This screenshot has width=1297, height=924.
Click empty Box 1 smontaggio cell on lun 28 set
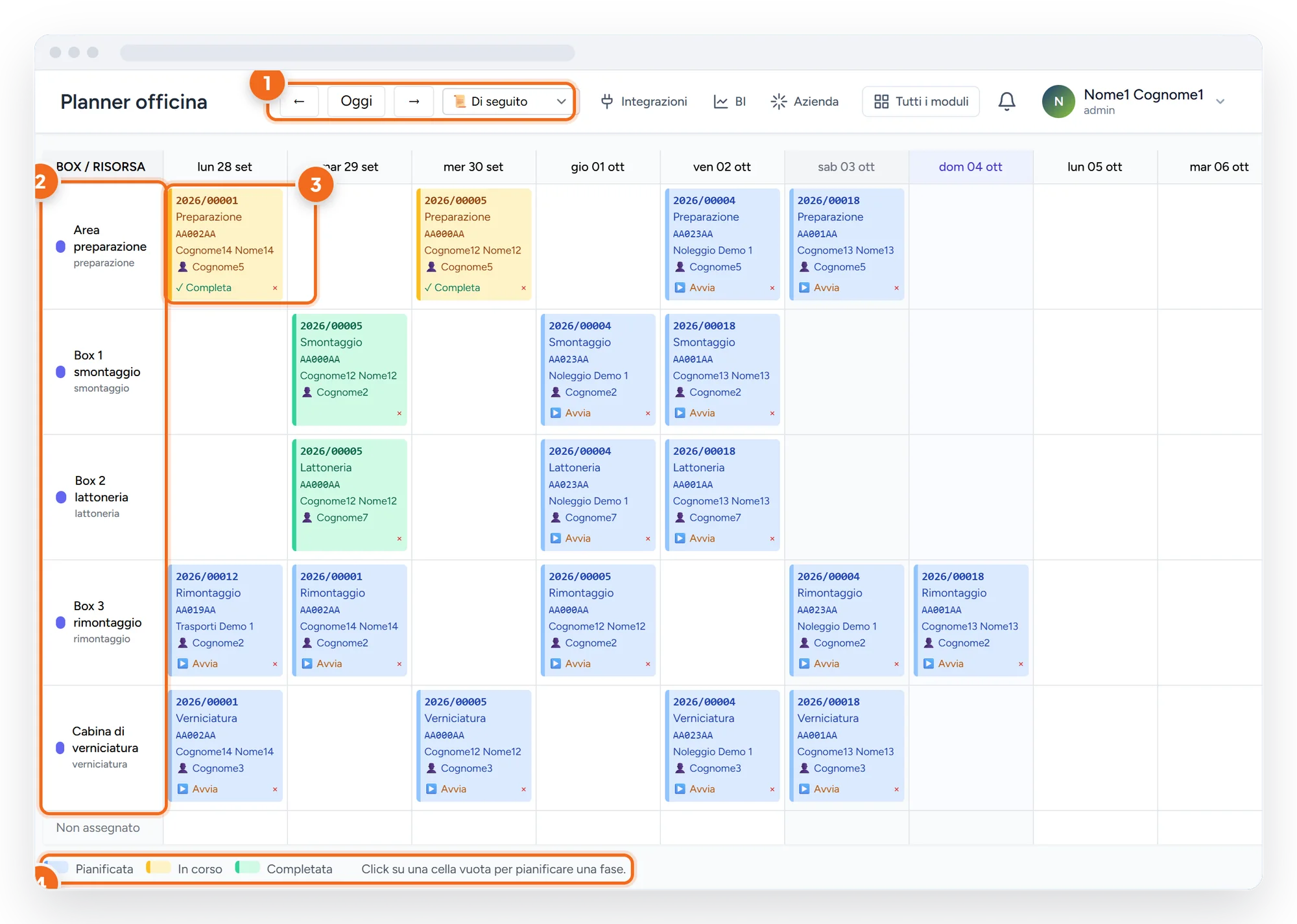tap(225, 372)
